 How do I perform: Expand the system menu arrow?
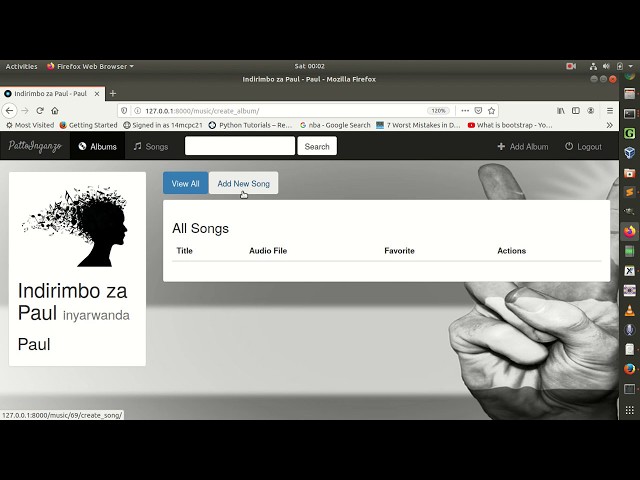tap(631, 66)
